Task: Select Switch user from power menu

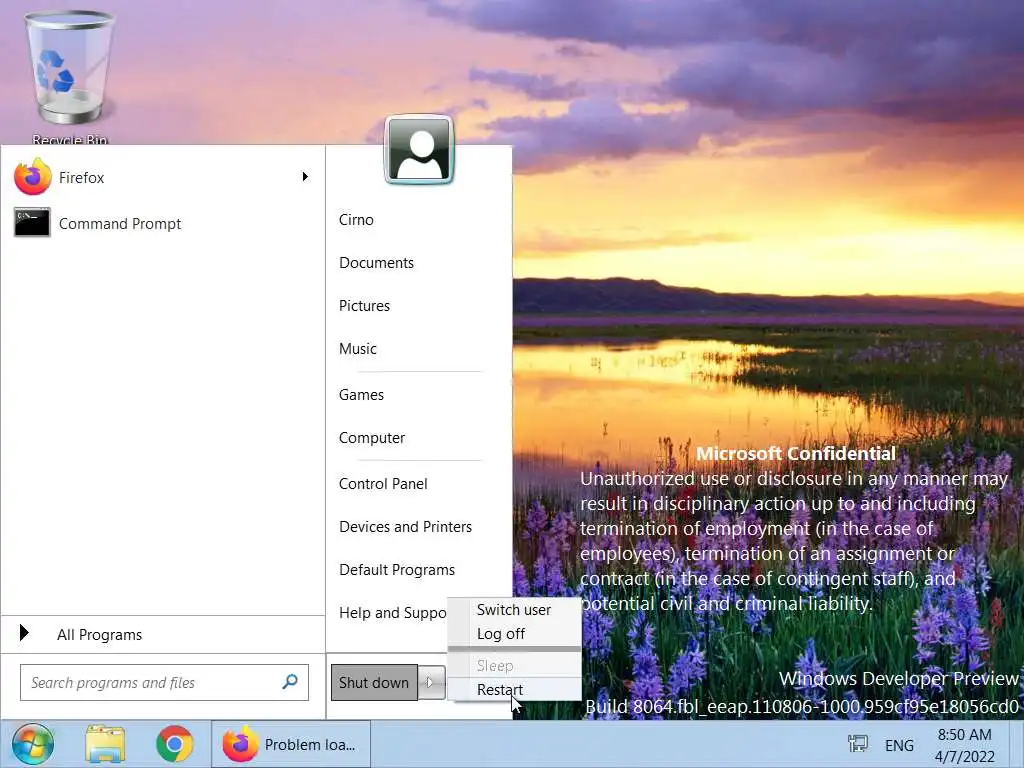Action: (x=514, y=609)
